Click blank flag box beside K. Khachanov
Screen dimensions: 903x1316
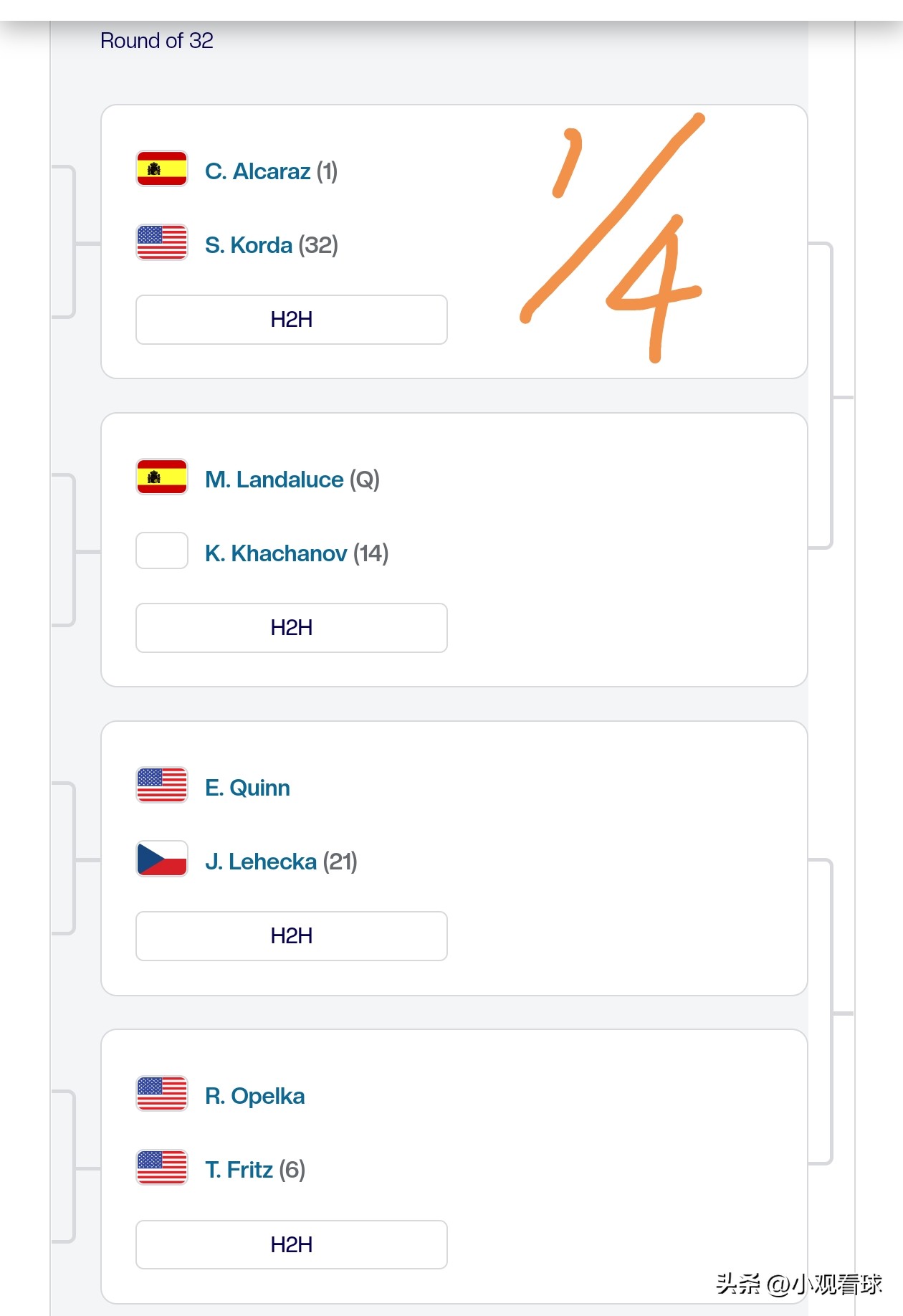click(162, 550)
